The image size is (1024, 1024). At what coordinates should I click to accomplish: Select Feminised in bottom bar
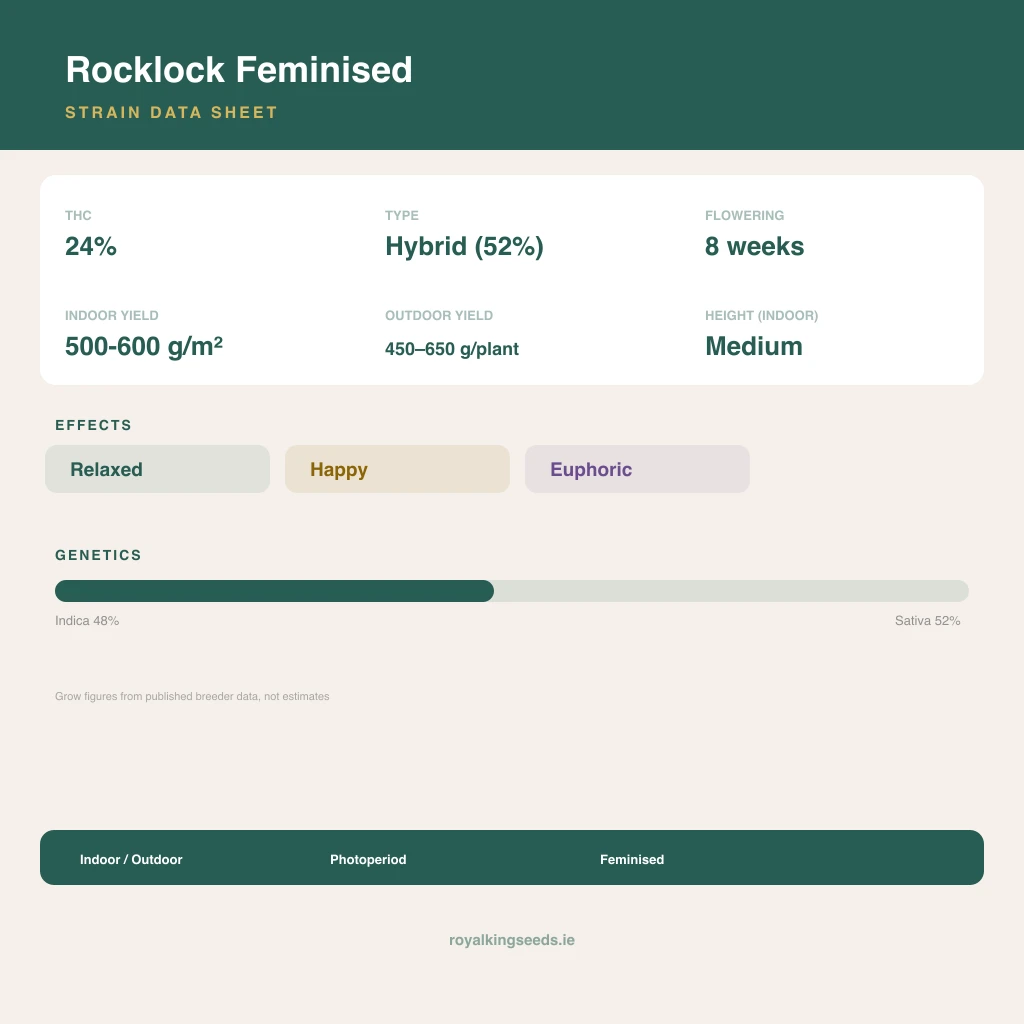click(x=632, y=859)
